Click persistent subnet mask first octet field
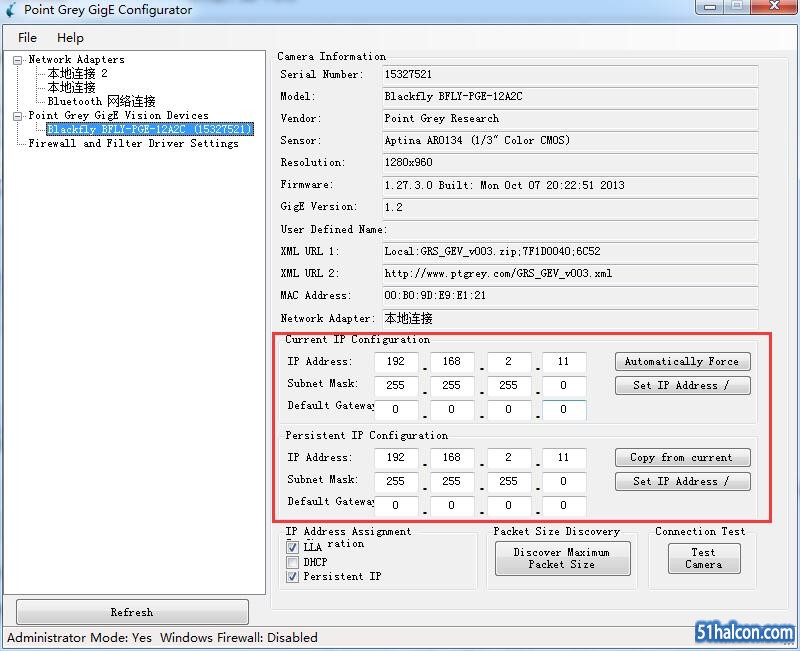 pos(396,481)
